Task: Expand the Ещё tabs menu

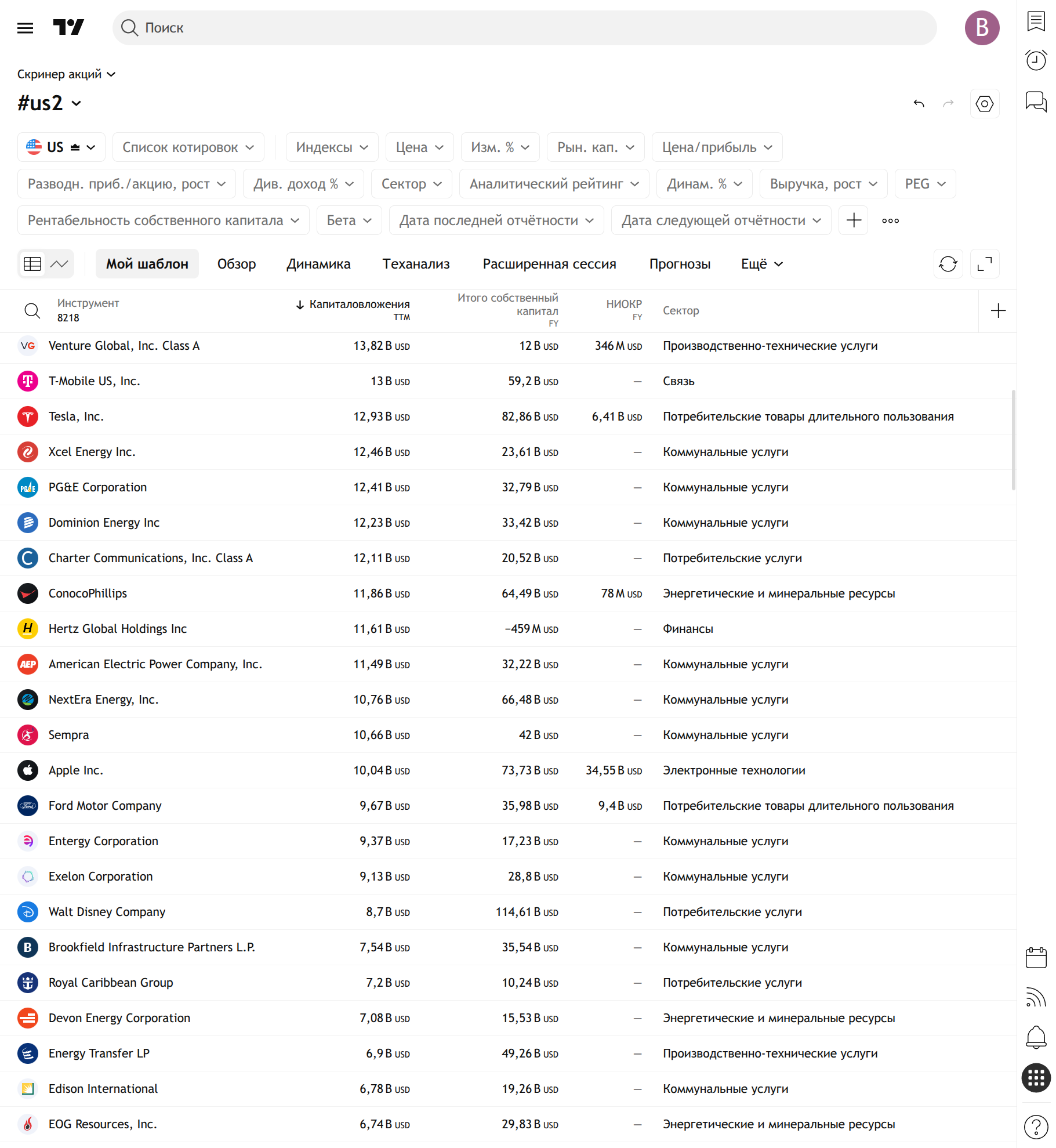Action: (x=761, y=264)
